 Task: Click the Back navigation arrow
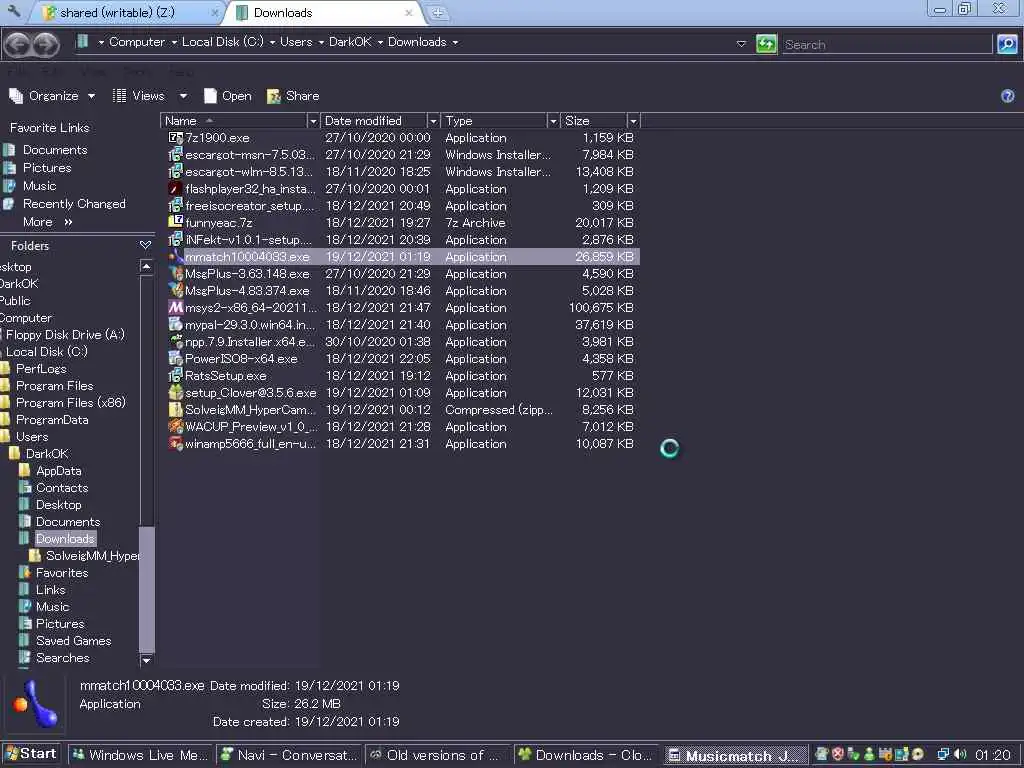(18, 44)
